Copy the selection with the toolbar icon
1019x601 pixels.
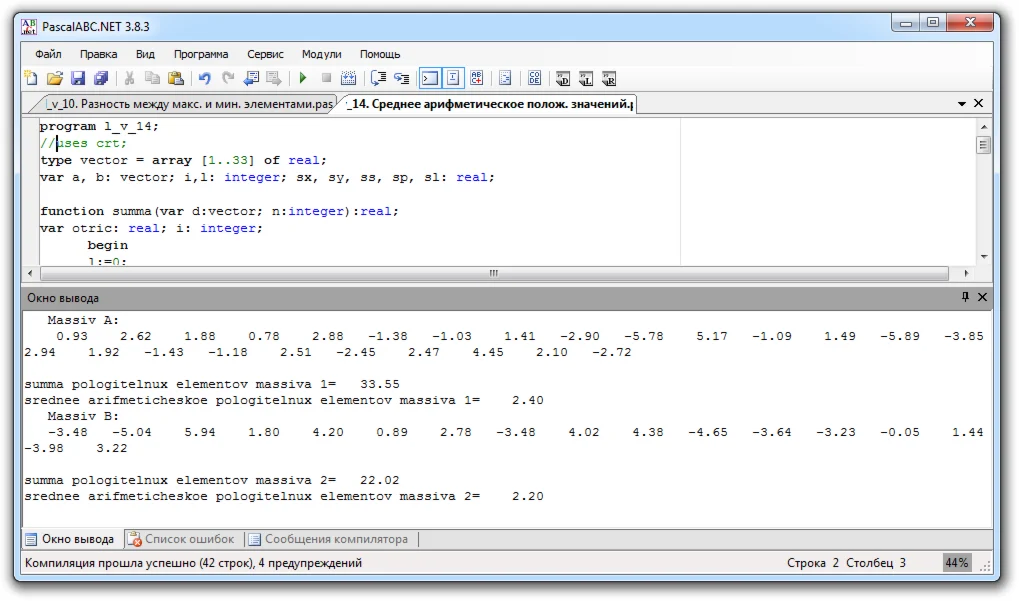[x=152, y=78]
